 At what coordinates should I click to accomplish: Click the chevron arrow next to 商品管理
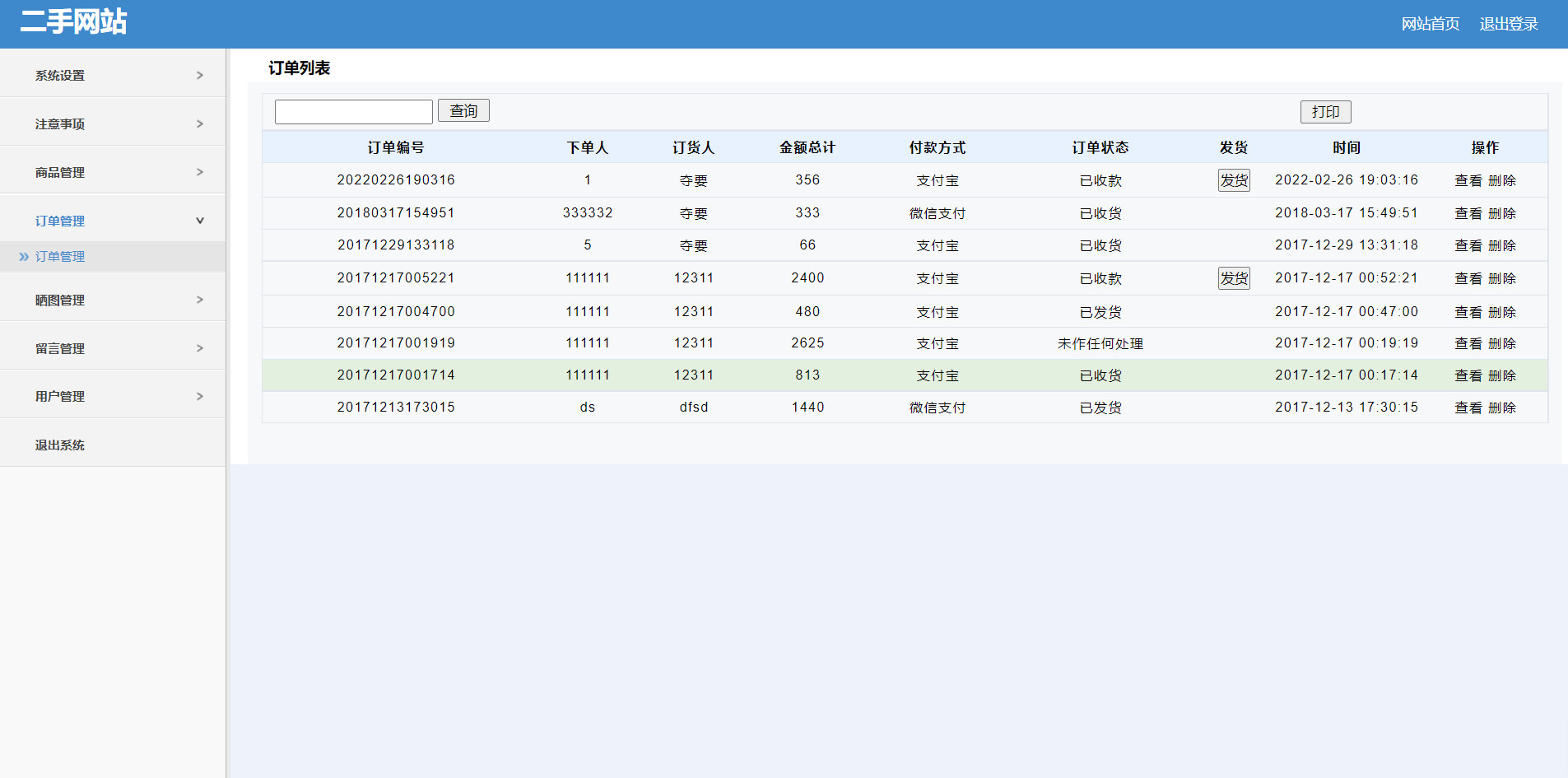pos(199,172)
